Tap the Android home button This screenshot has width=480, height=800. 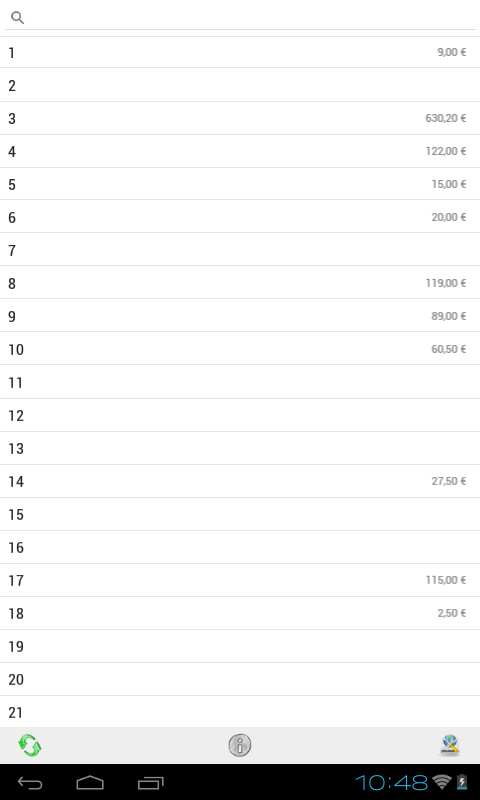[x=90, y=783]
